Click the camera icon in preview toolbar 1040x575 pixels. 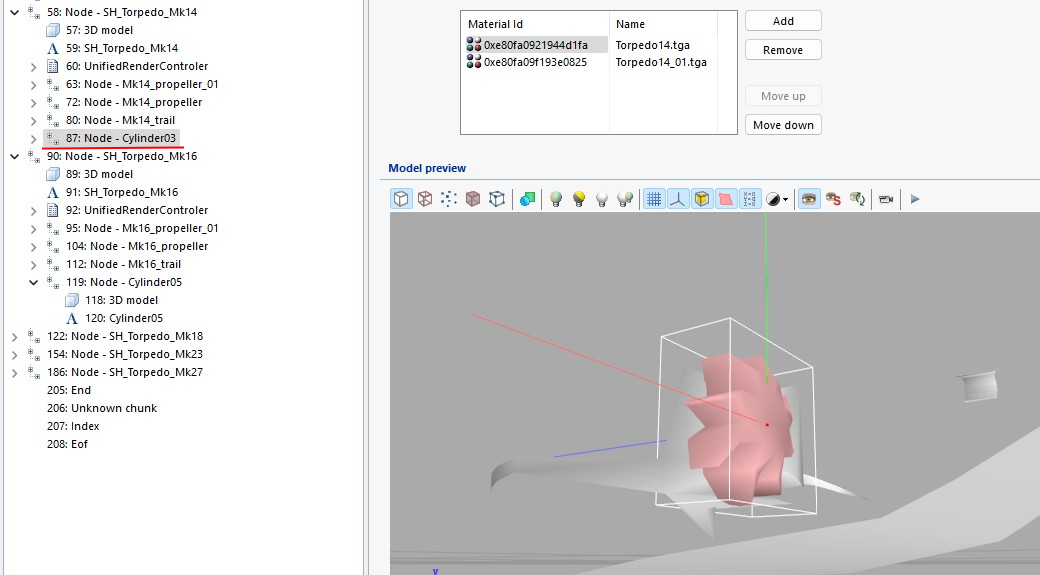tap(885, 199)
